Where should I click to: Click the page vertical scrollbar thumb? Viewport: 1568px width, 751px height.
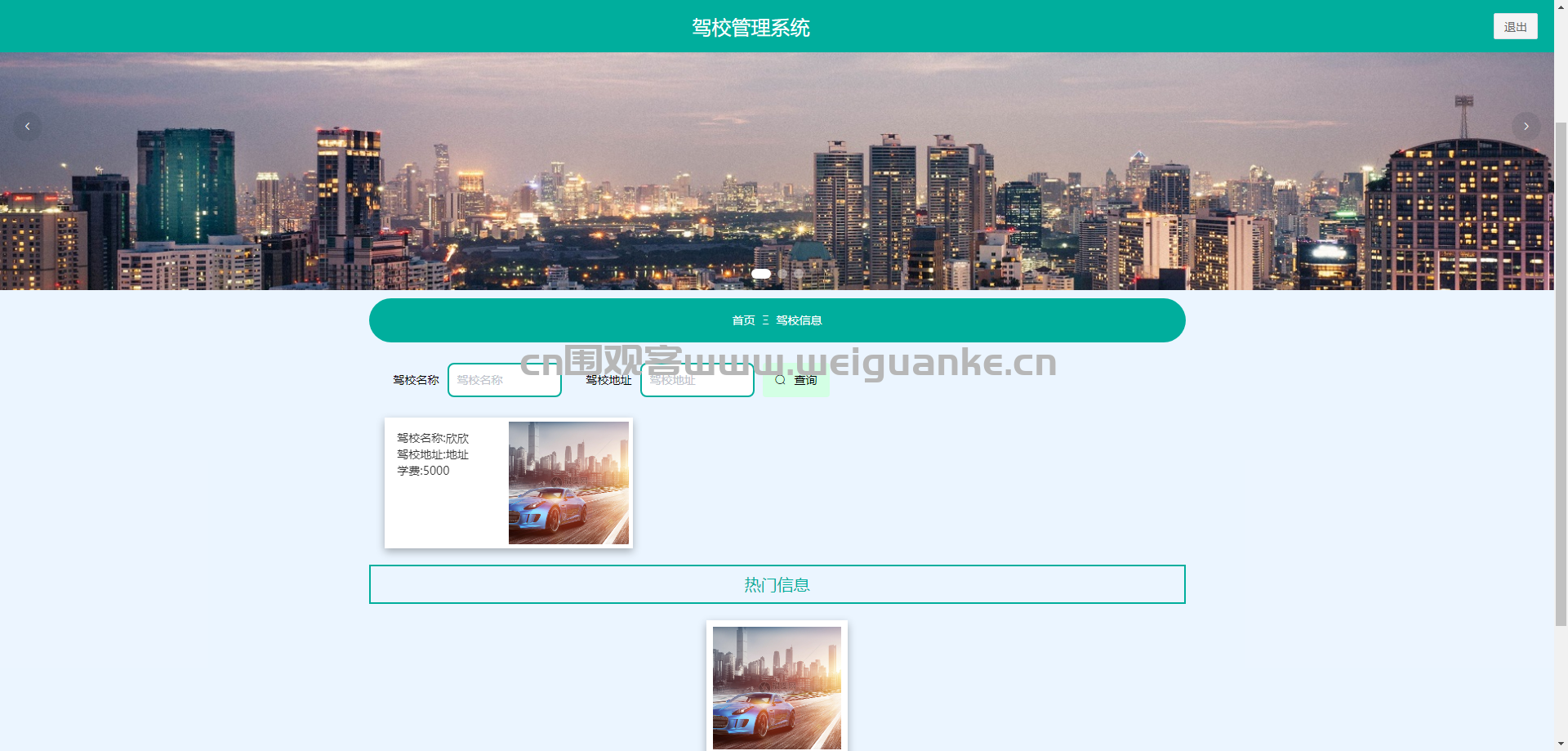coord(1561,374)
